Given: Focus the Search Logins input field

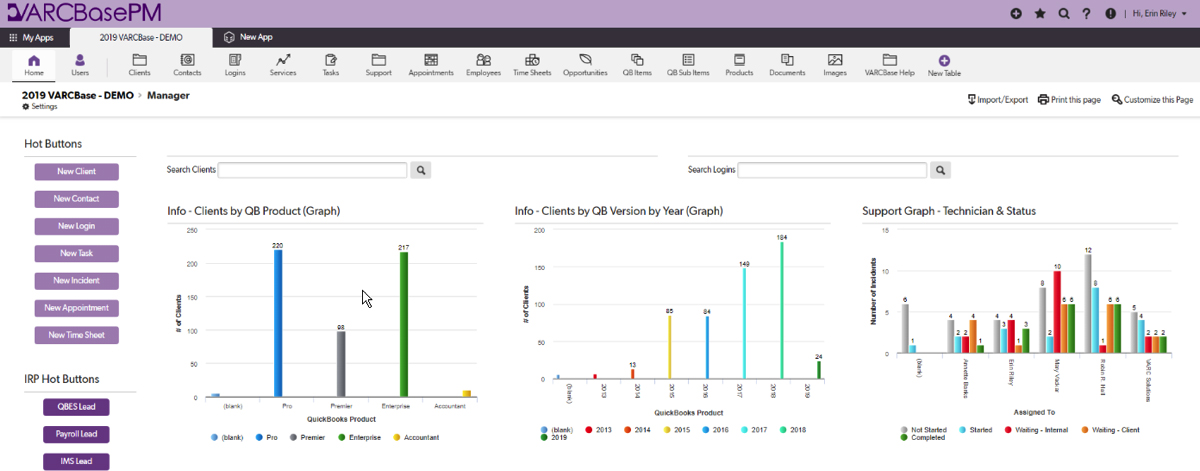Looking at the screenshot, I should (832, 170).
